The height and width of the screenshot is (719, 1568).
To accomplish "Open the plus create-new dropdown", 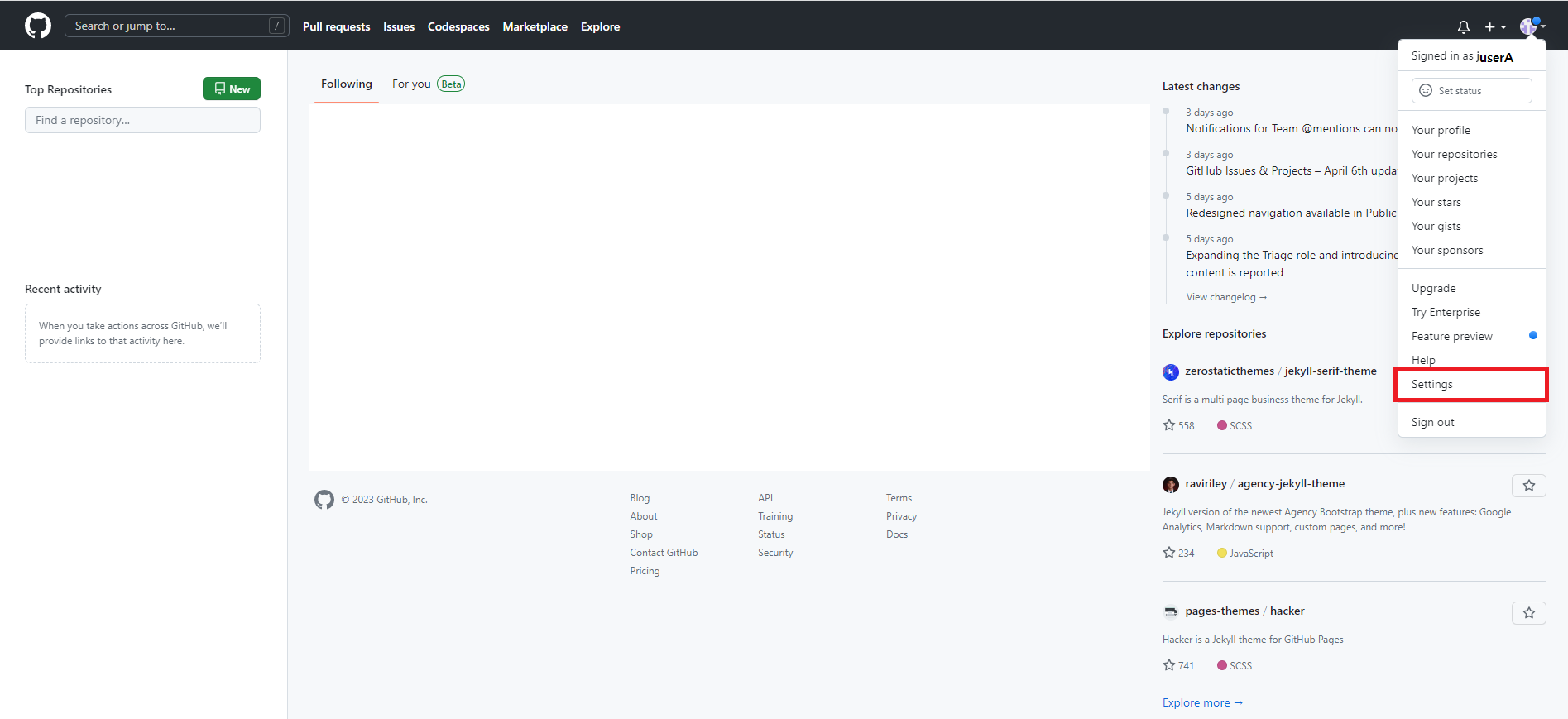I will 1495,26.
